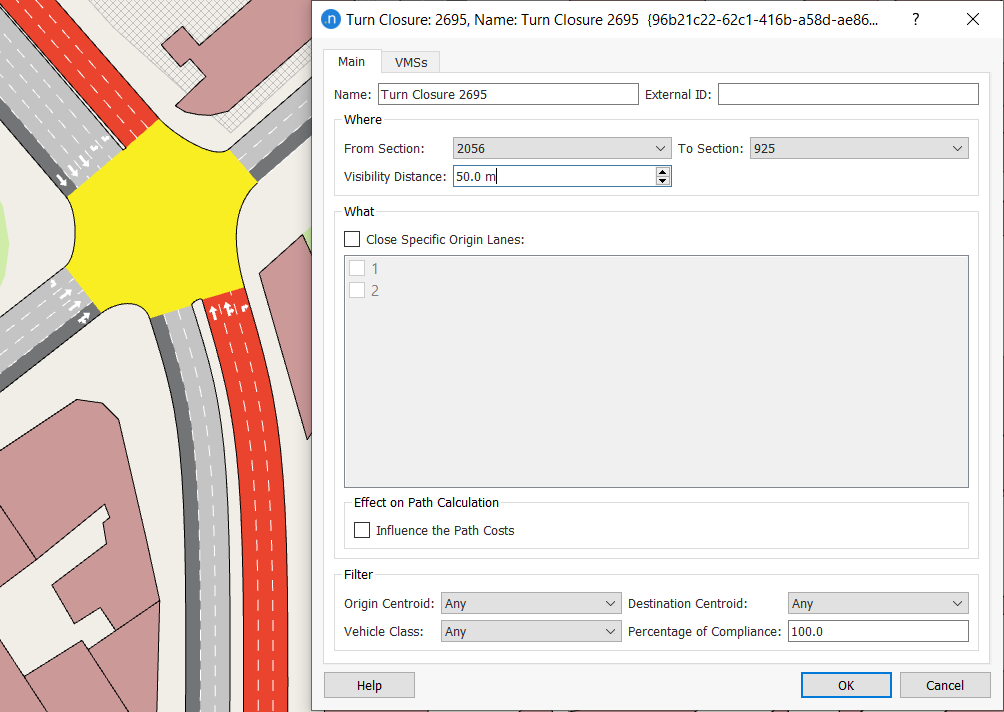The width and height of the screenshot is (1004, 712).
Task: Expand the Vehicle Class dropdown
Action: point(531,631)
